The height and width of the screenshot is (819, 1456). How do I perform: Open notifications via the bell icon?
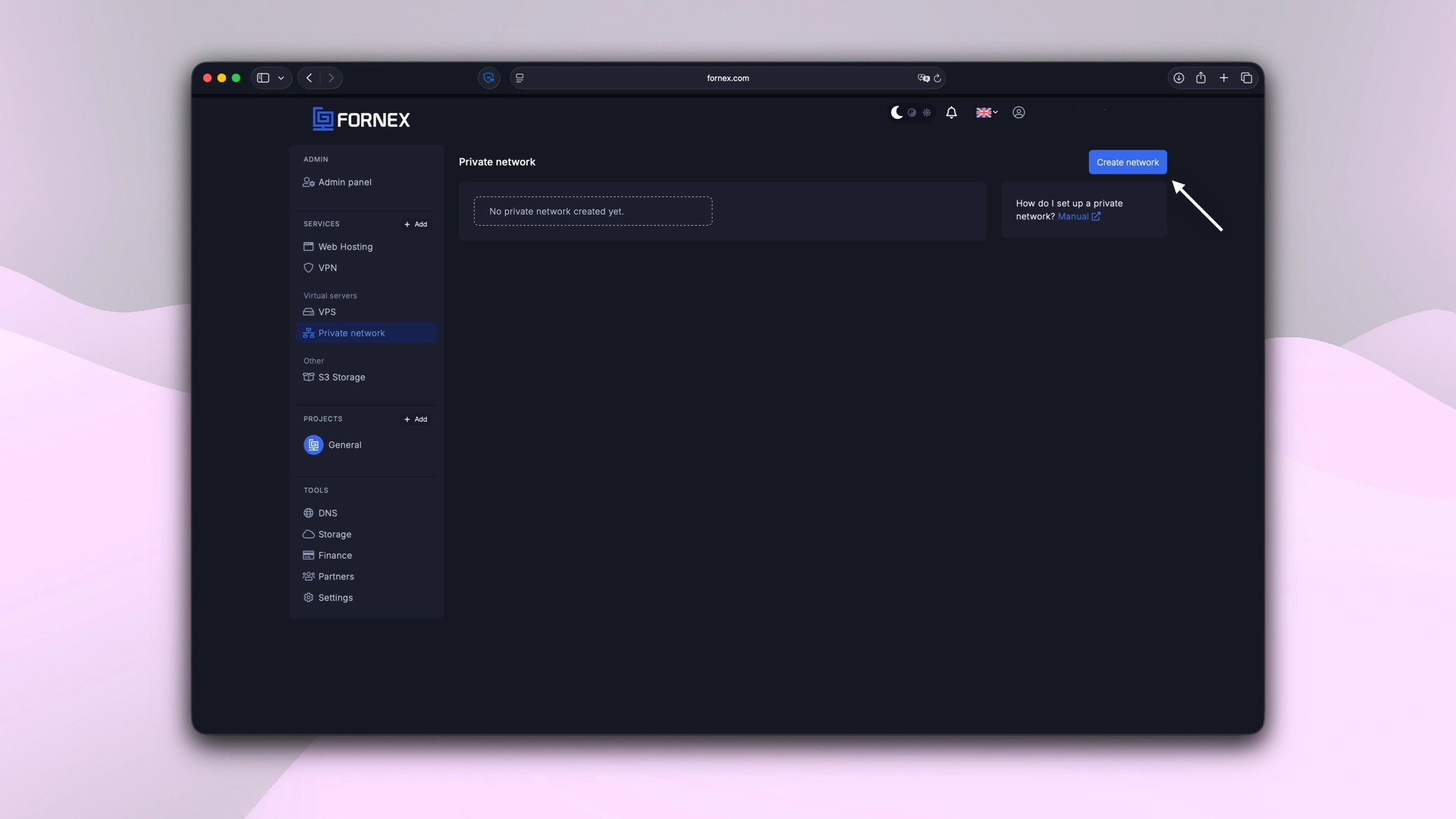951,112
